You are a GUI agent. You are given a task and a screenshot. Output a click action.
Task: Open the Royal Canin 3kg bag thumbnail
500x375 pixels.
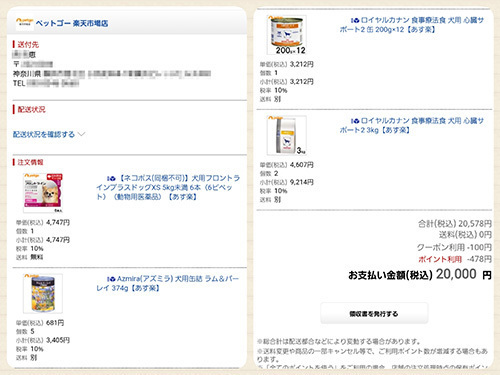(287, 135)
